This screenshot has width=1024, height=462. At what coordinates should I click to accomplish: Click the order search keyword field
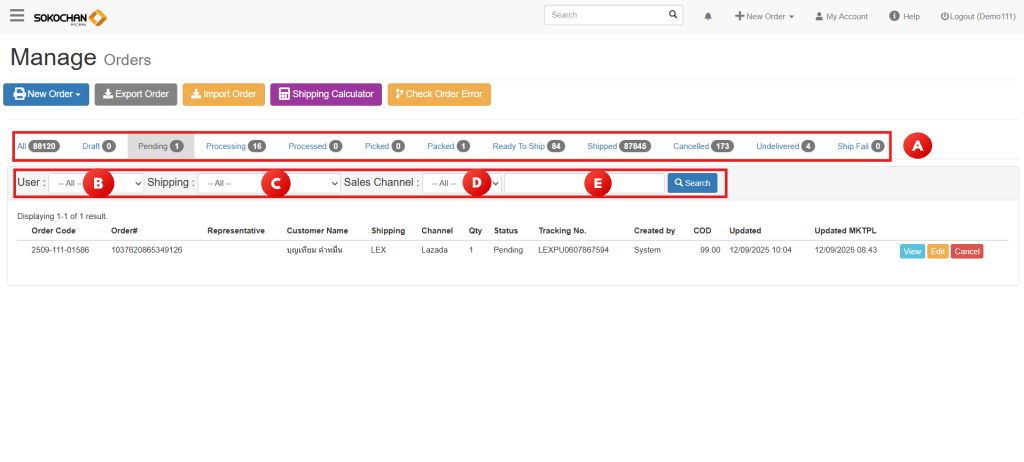tap(584, 184)
